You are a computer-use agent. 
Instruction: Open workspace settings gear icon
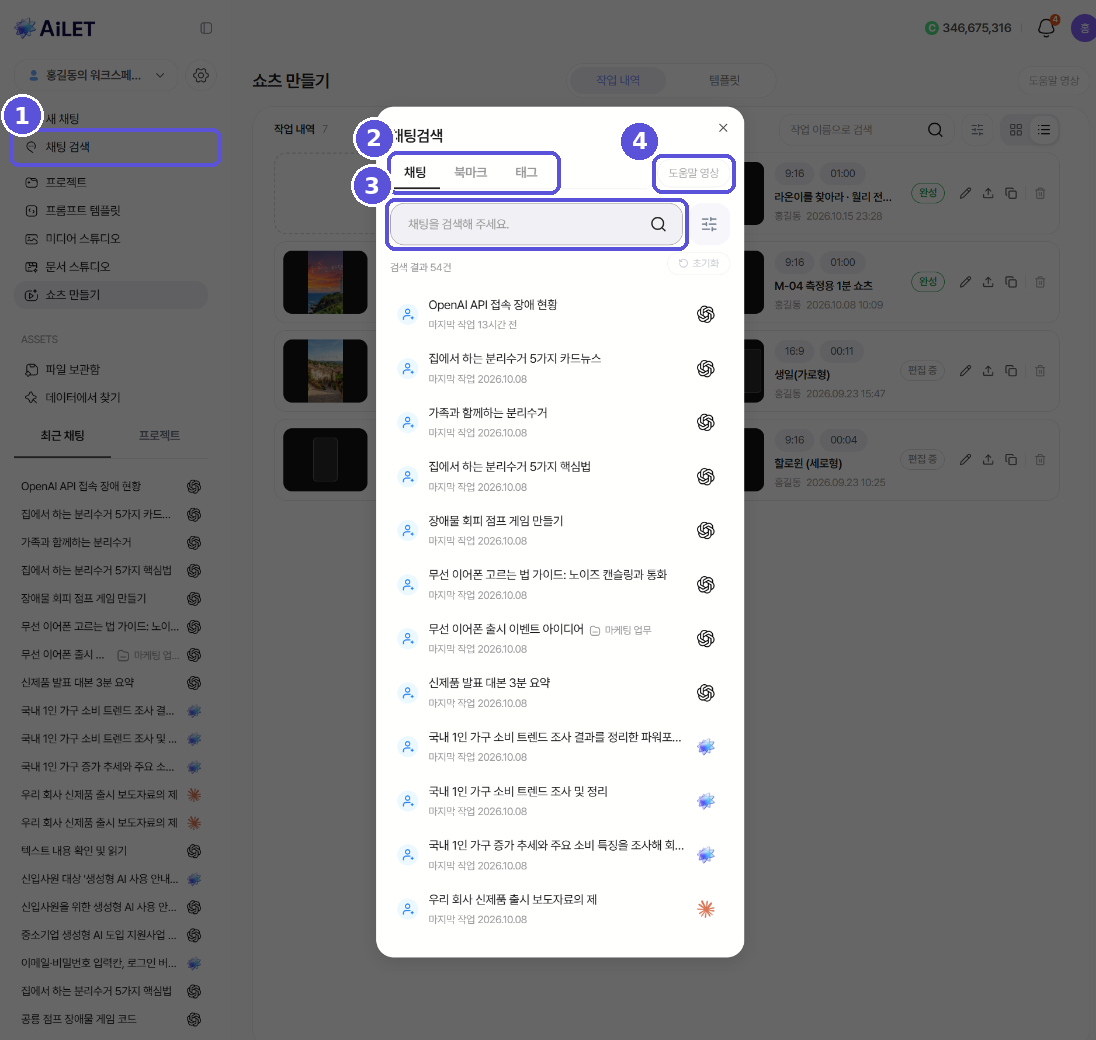(x=201, y=75)
